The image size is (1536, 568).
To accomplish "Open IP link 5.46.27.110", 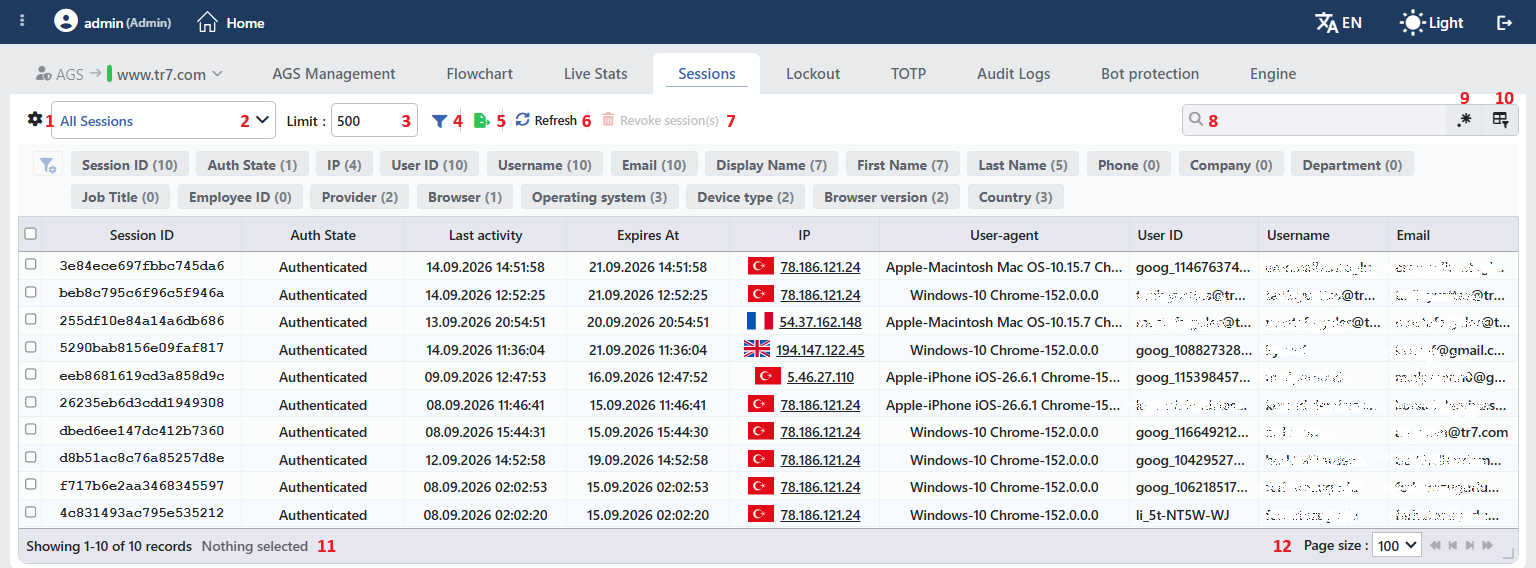I will click(x=820, y=377).
